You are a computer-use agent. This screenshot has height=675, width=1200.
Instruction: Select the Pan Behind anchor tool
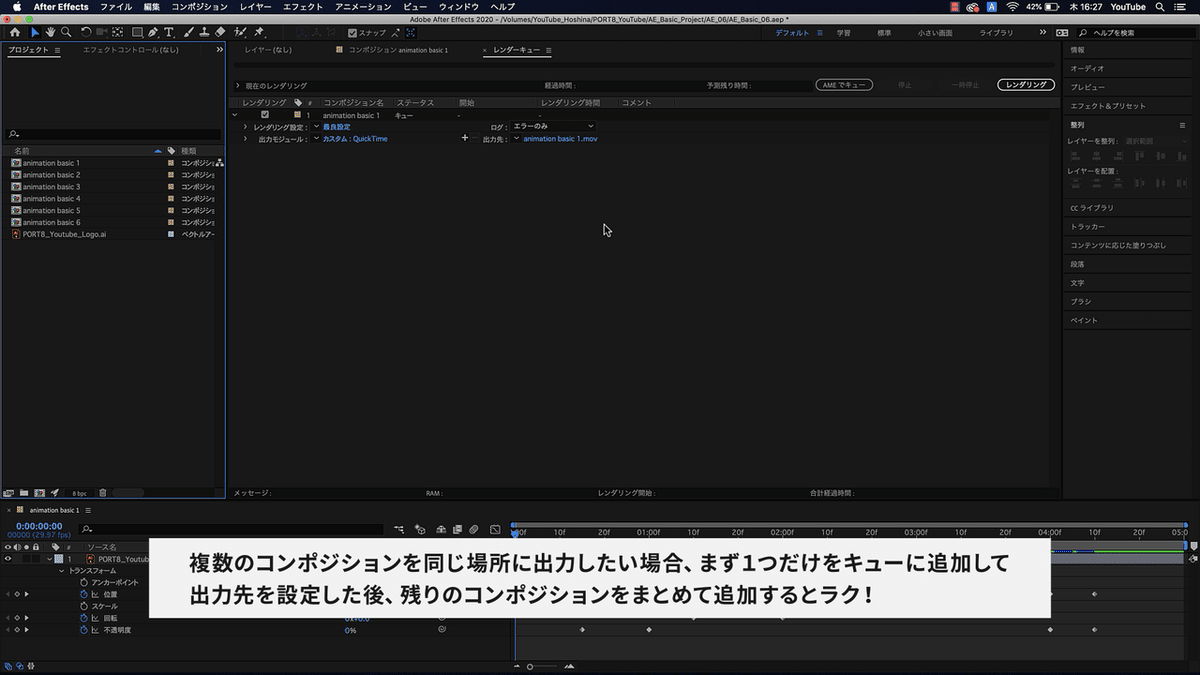[x=118, y=33]
